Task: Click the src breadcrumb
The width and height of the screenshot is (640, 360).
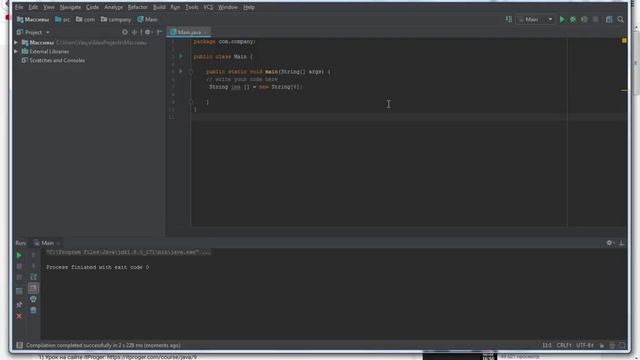Action: [62, 19]
